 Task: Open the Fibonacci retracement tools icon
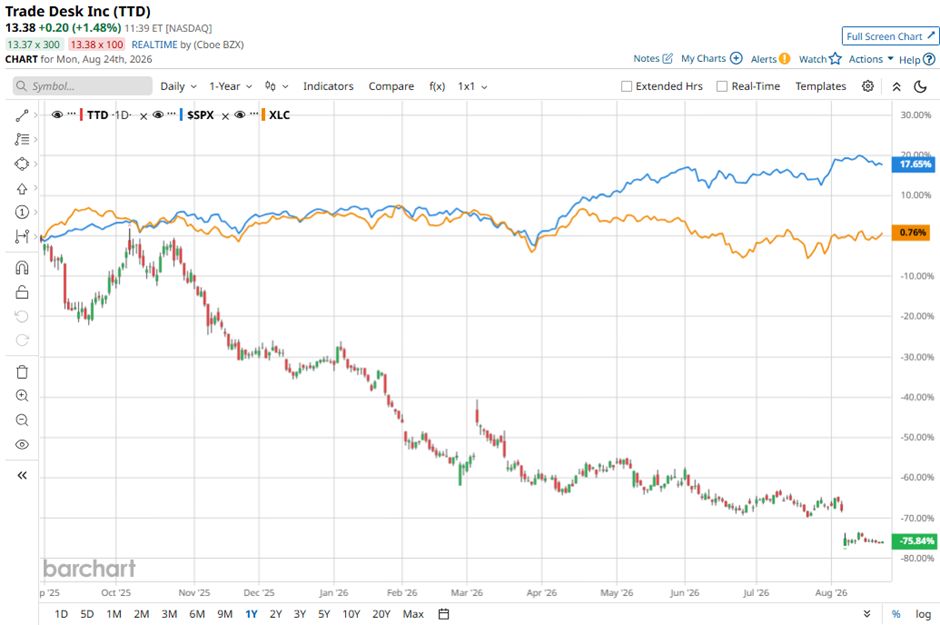22,139
